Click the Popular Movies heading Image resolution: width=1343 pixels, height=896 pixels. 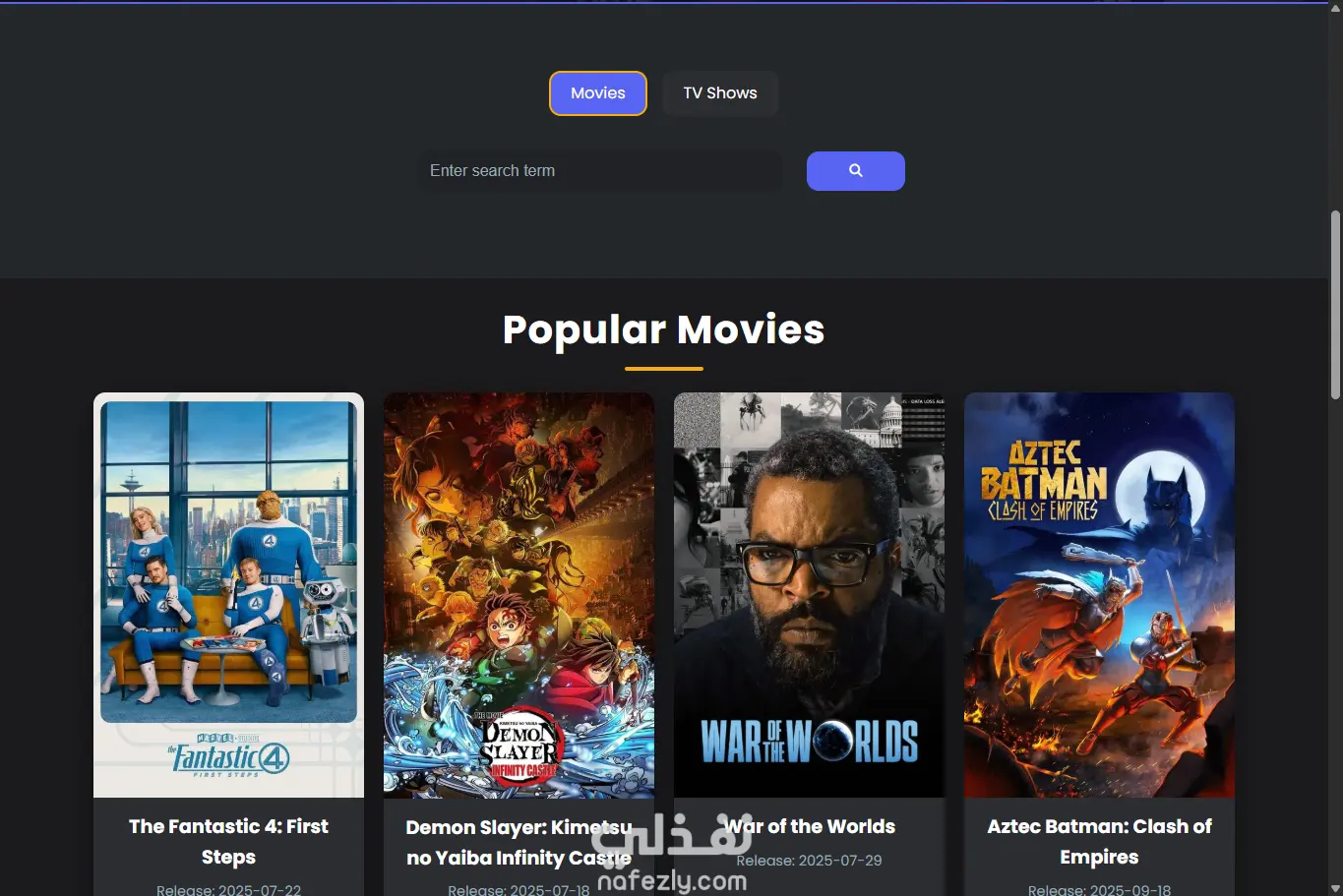(664, 329)
